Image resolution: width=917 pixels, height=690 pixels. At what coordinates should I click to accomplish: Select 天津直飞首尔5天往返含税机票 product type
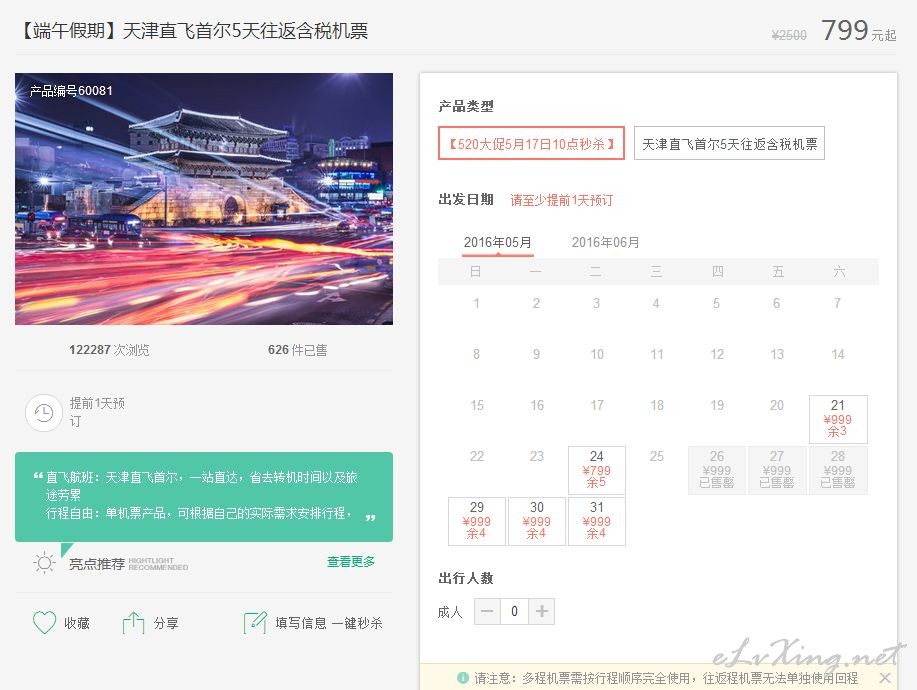click(x=729, y=143)
